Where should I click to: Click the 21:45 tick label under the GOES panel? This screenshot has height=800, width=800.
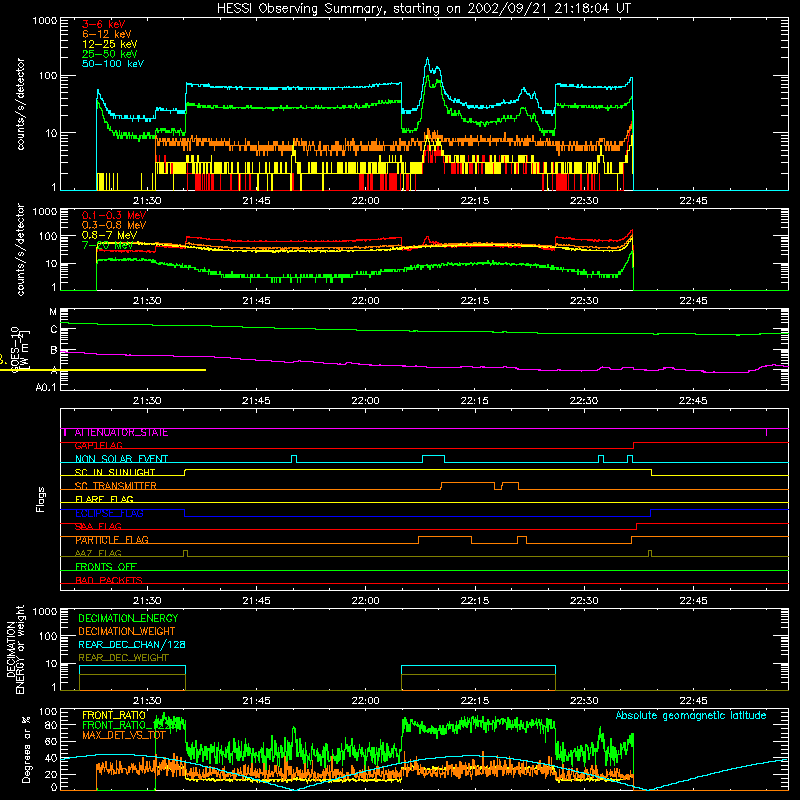point(256,401)
